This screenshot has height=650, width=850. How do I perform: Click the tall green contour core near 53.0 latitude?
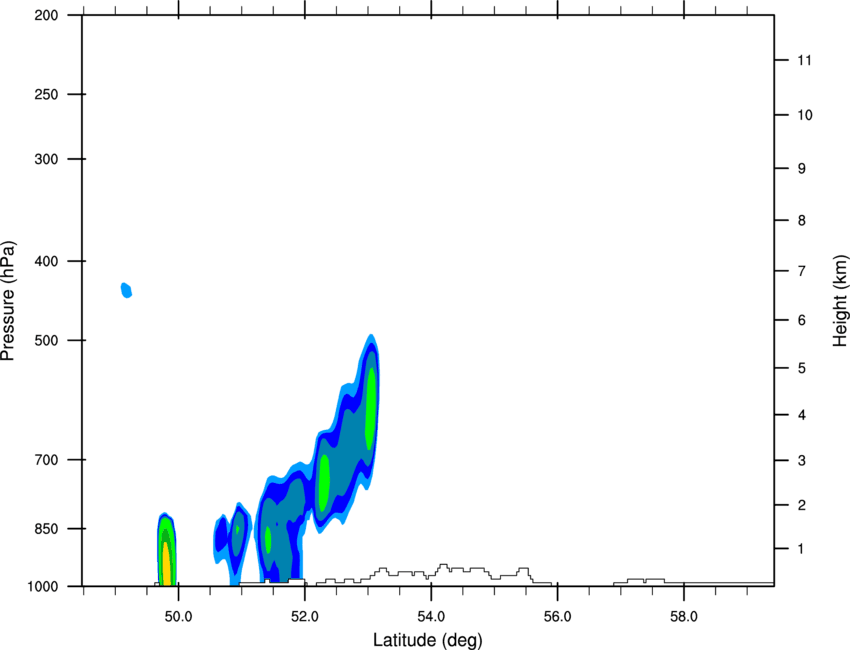click(371, 409)
